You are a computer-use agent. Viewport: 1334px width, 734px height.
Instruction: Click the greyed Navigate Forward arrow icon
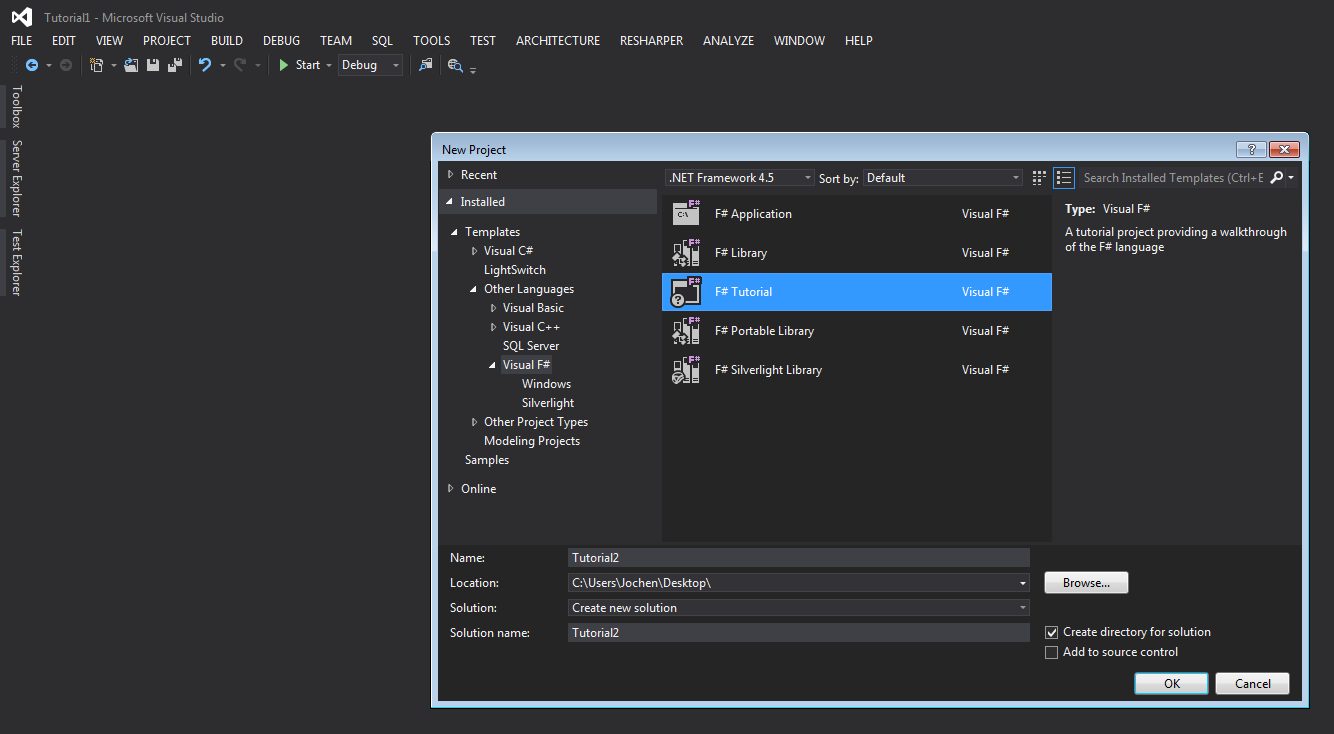(66, 65)
